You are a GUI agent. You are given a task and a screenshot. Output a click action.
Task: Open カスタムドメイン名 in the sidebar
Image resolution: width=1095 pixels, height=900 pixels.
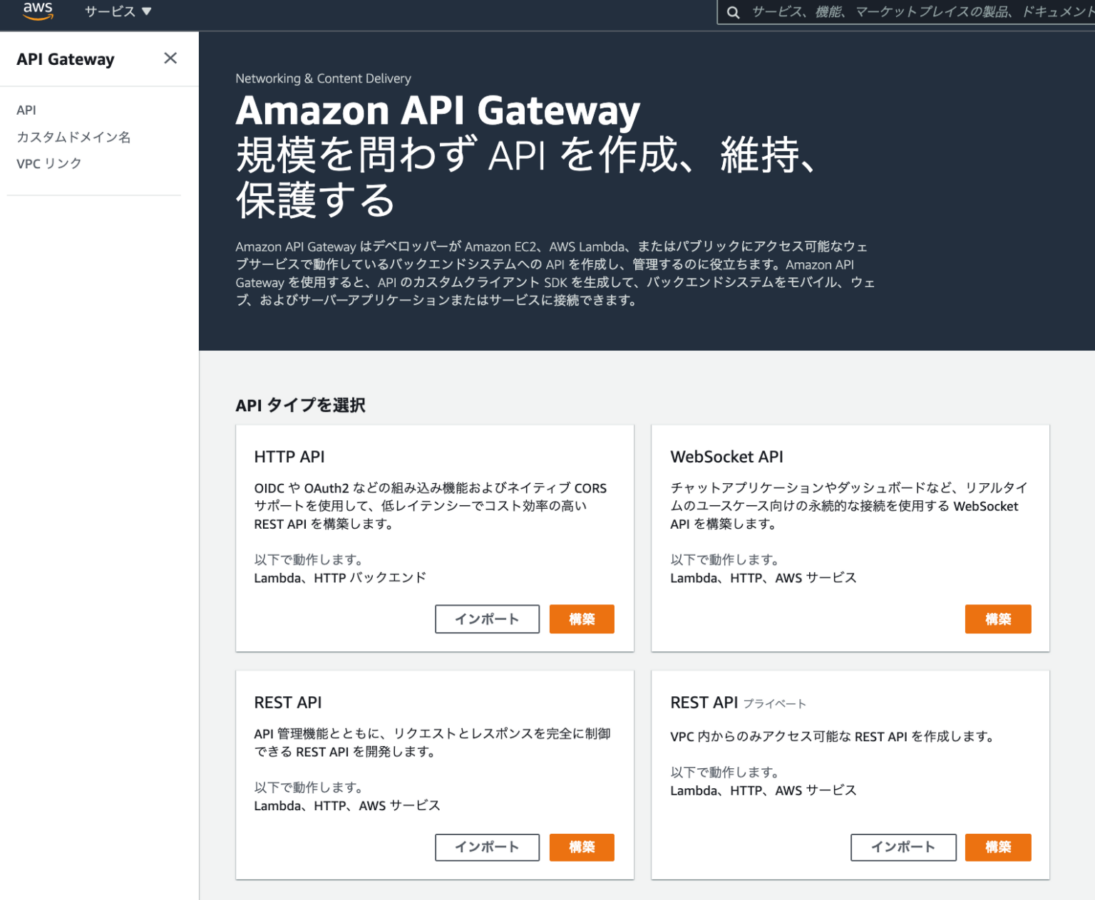(73, 137)
